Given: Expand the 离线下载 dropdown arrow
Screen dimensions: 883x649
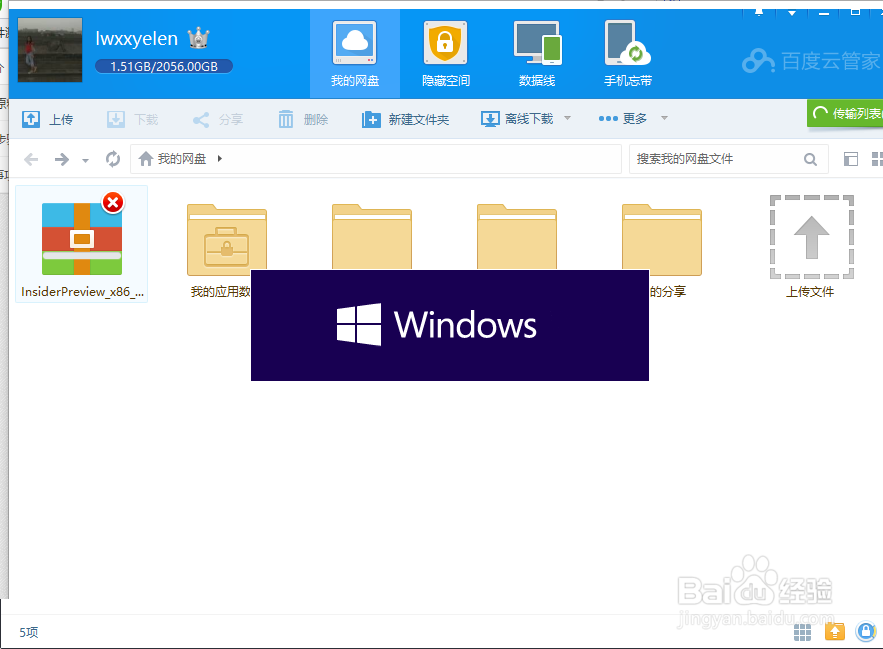Looking at the screenshot, I should point(568,118).
